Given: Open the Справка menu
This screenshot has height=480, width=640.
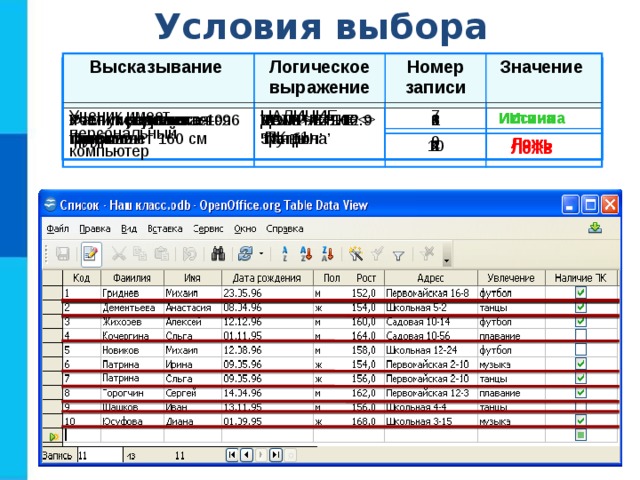Looking at the screenshot, I should 284,229.
